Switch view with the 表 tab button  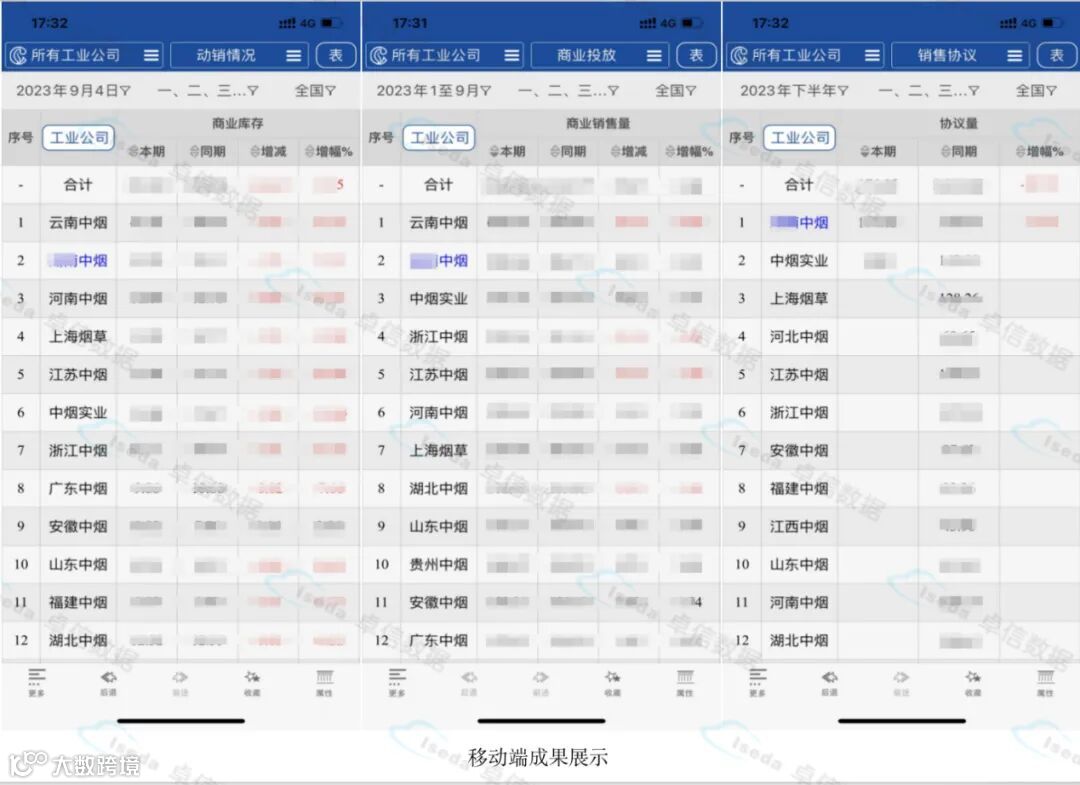click(x=336, y=55)
